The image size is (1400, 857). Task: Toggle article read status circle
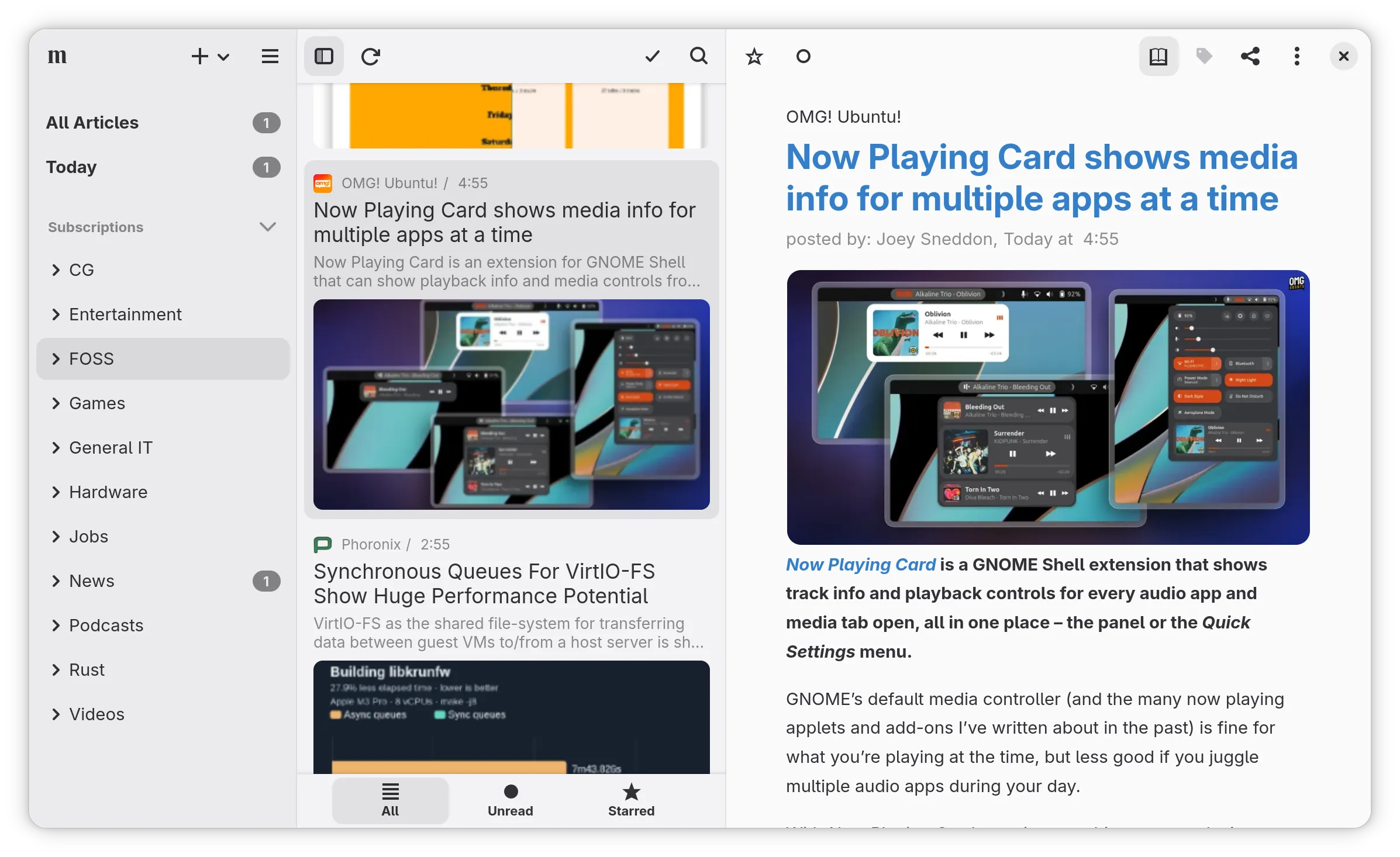tap(804, 57)
